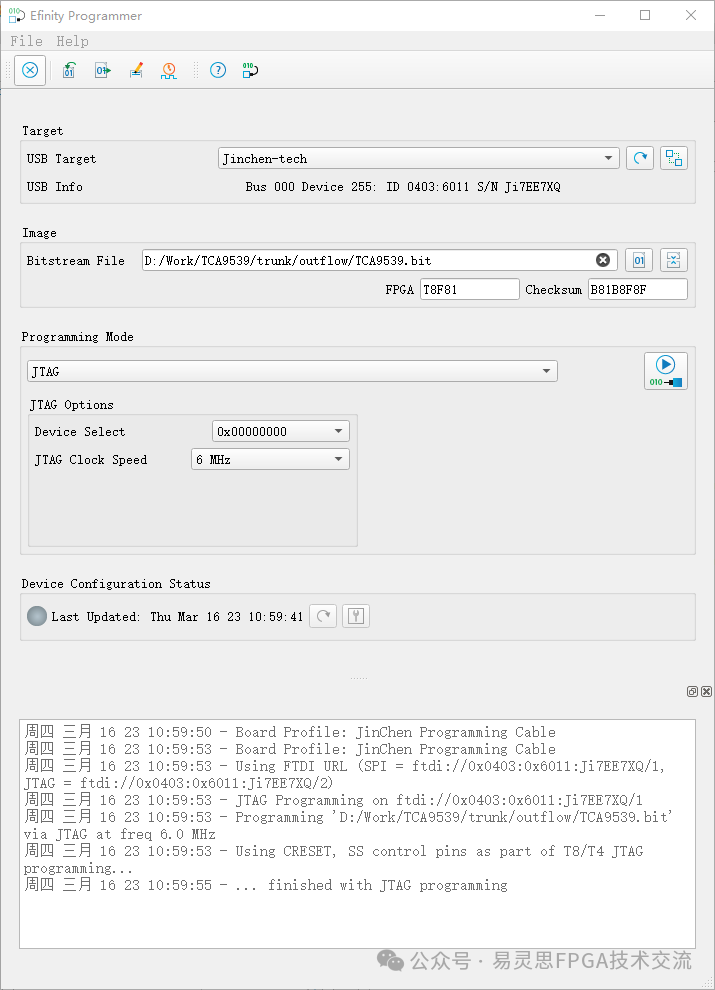
Task: Refresh the device configuration status
Action: point(323,616)
